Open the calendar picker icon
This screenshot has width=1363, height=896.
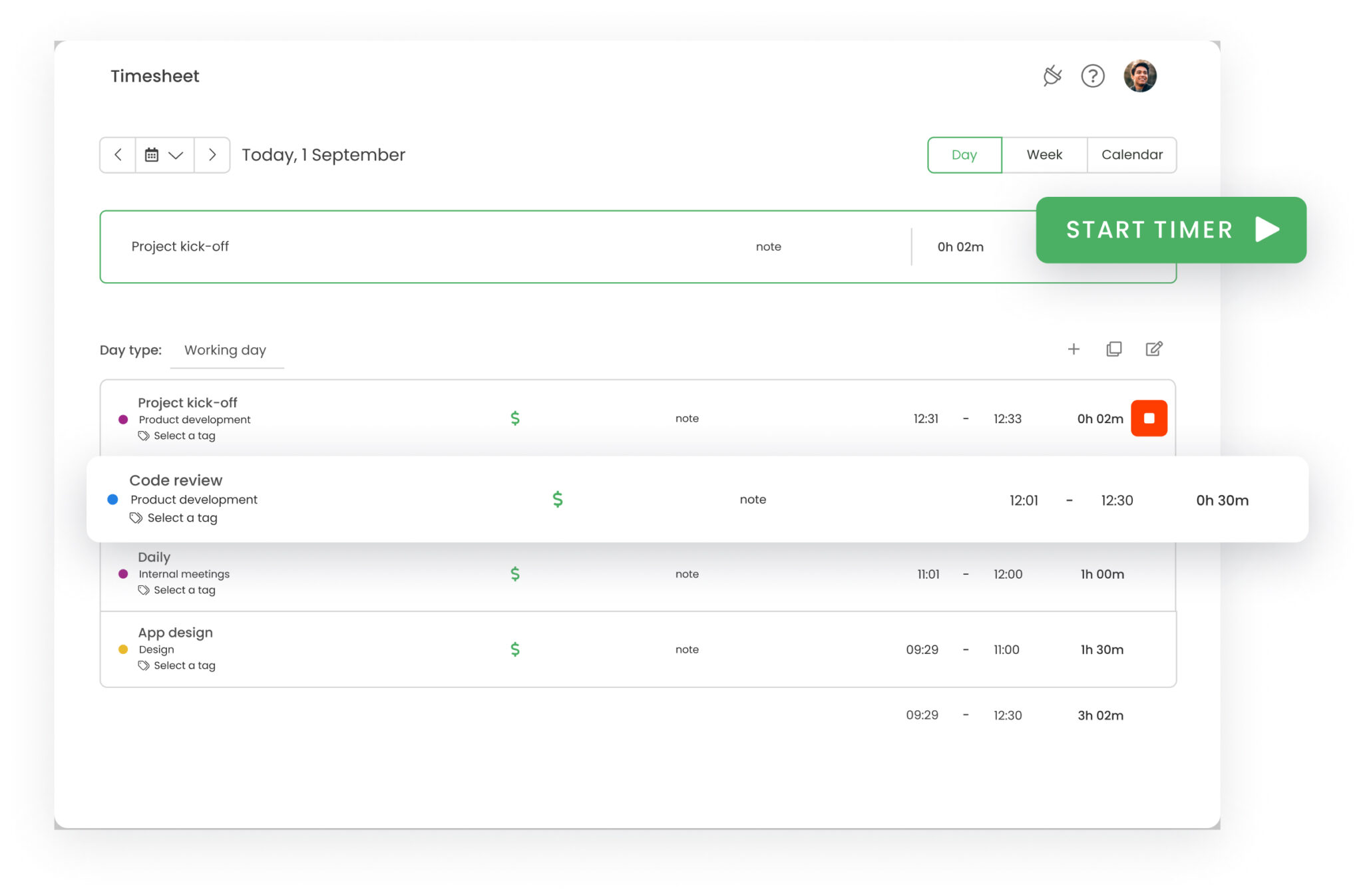152,154
